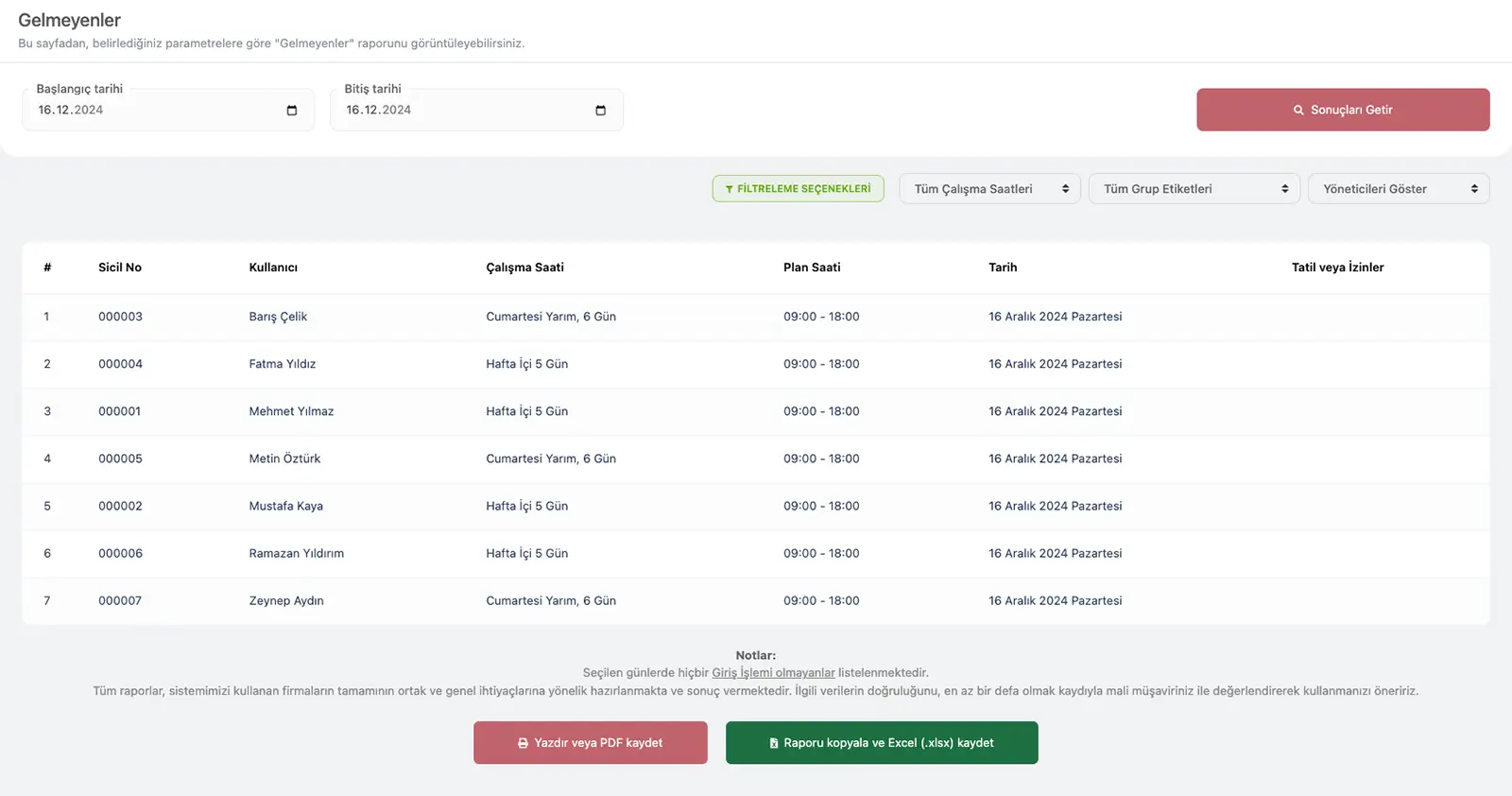This screenshot has width=1512, height=796.
Task: Click the Çalışma Saati column header
Action: (524, 268)
